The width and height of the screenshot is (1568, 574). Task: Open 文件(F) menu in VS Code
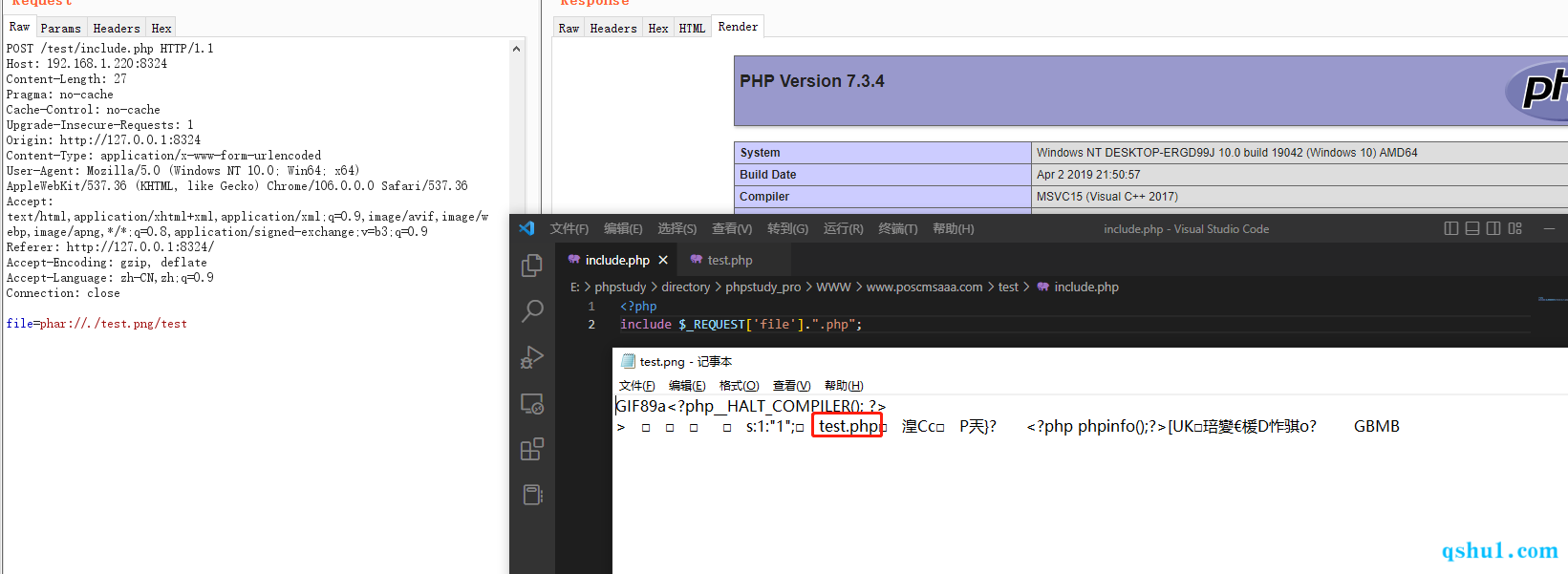(x=569, y=228)
